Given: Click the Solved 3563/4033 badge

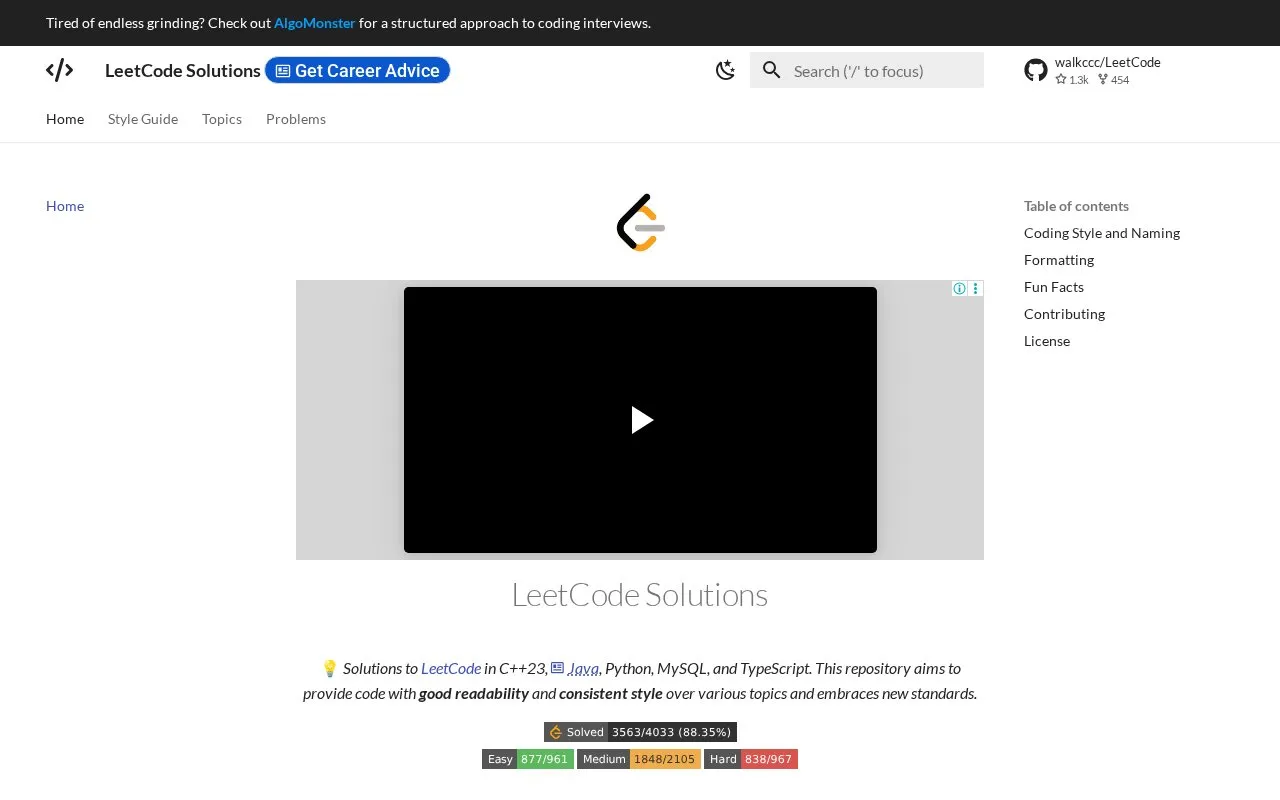Looking at the screenshot, I should (x=640, y=732).
